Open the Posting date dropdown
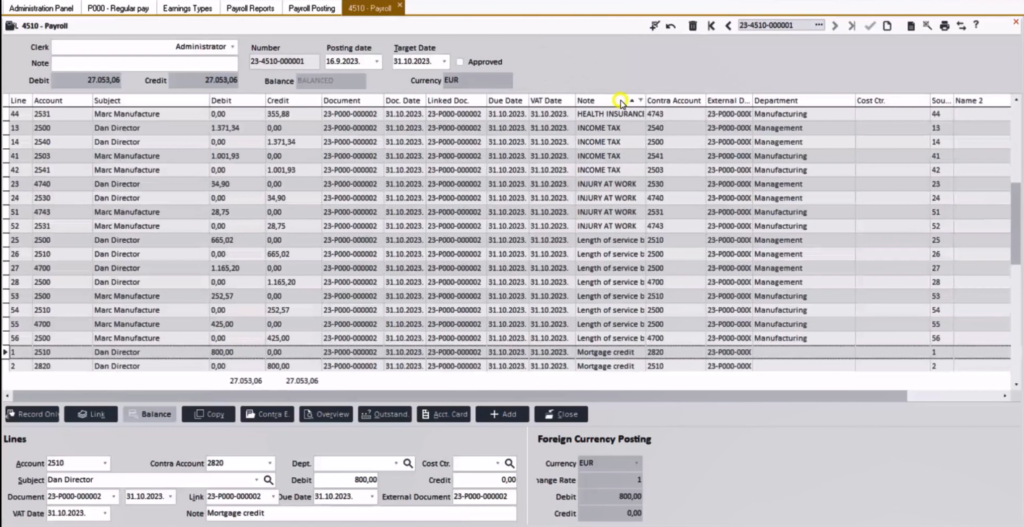This screenshot has width=1024, height=527. [x=376, y=62]
